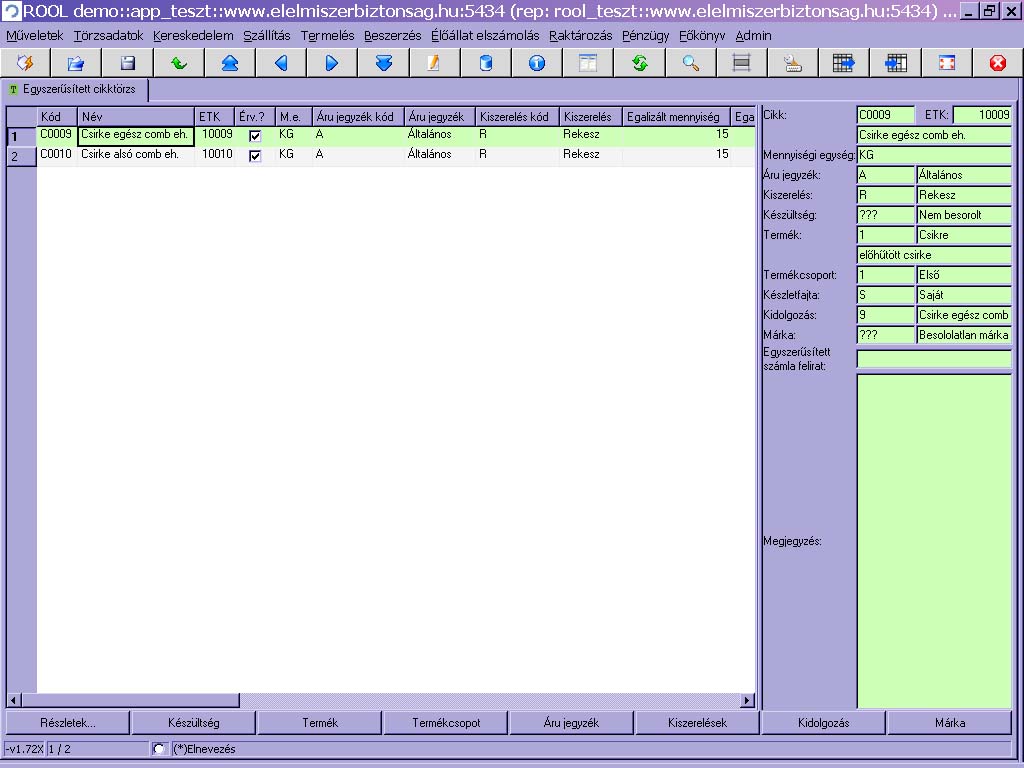Click the Készültség field 'Nem besorolt'
This screenshot has height=768, width=1024.
pos(964,215)
